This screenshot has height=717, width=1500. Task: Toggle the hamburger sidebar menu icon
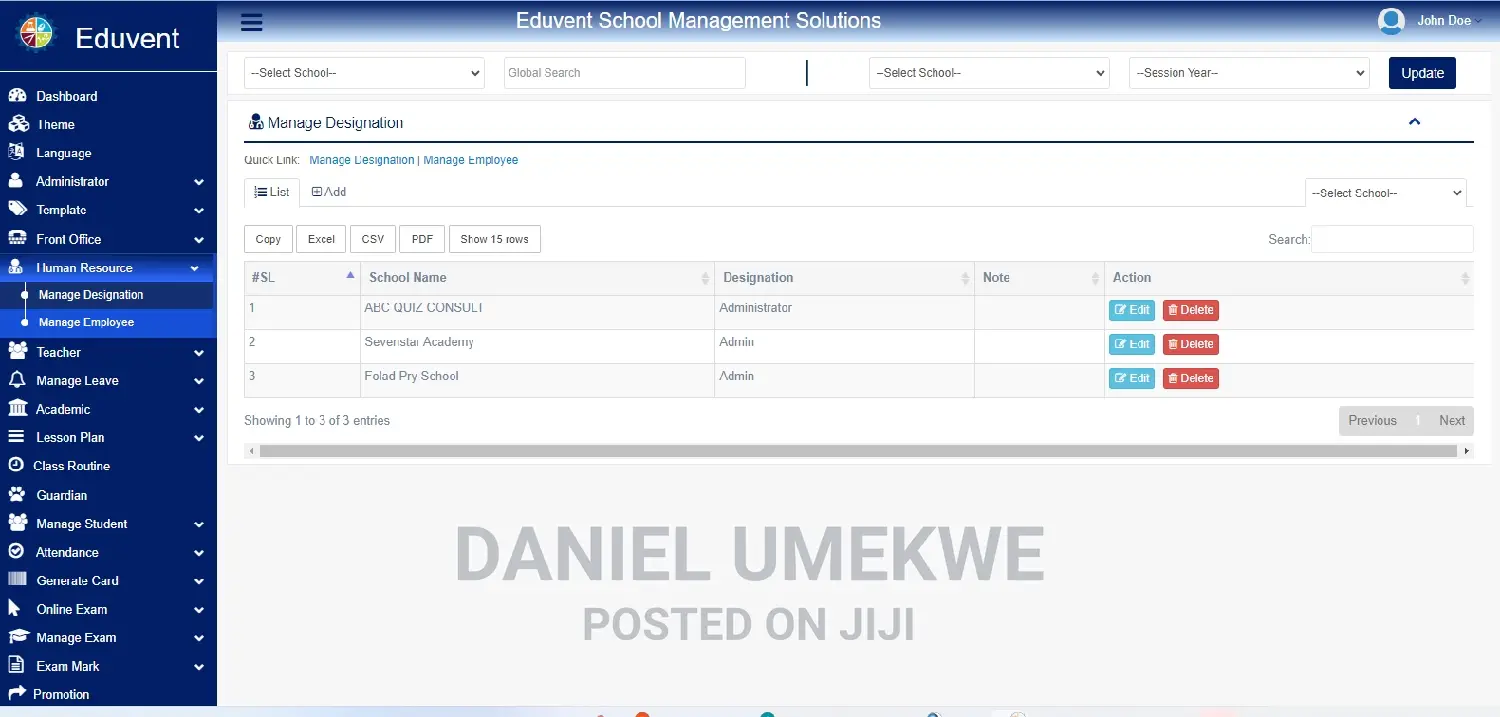(252, 22)
